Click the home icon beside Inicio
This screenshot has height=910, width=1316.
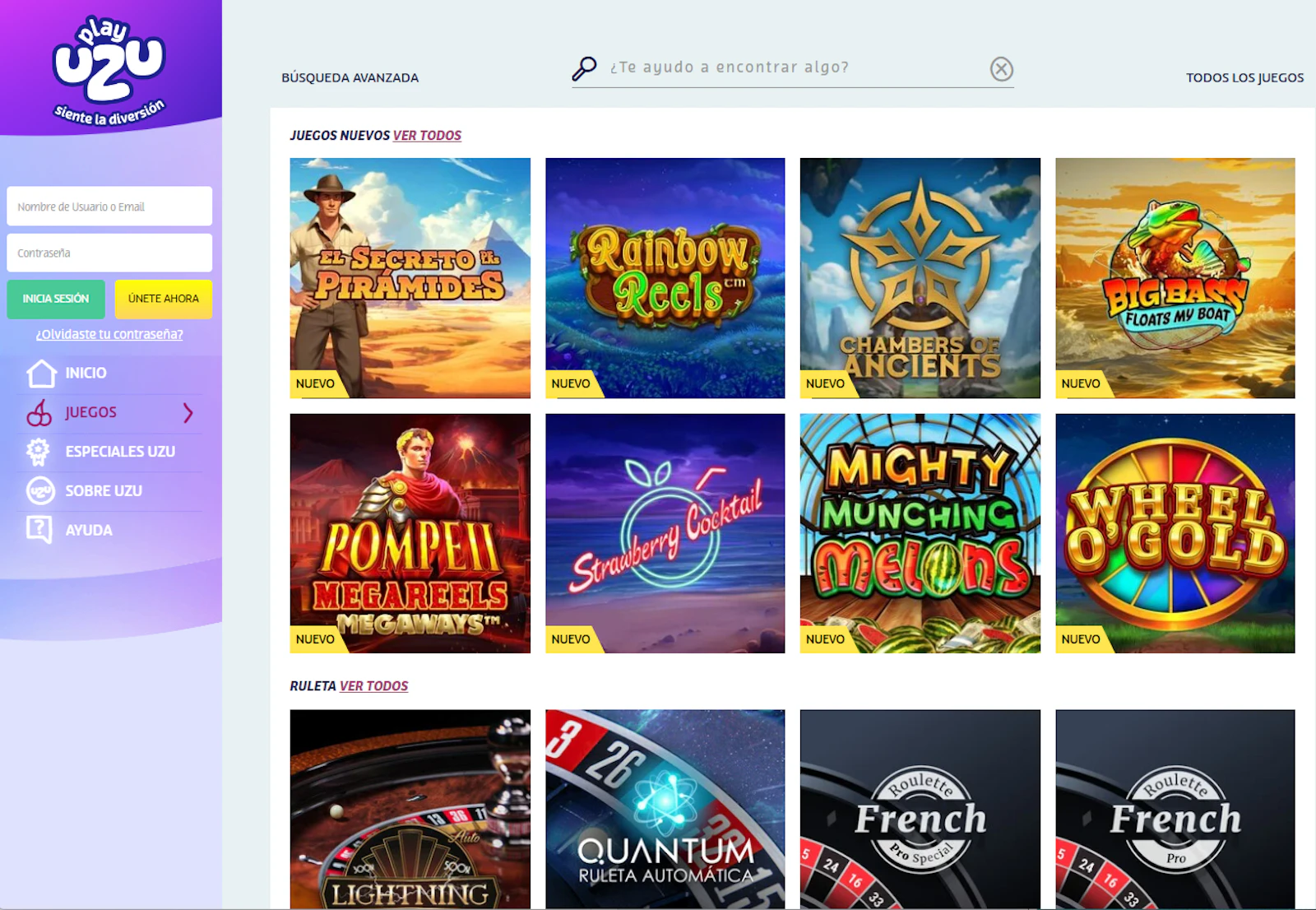click(41, 374)
